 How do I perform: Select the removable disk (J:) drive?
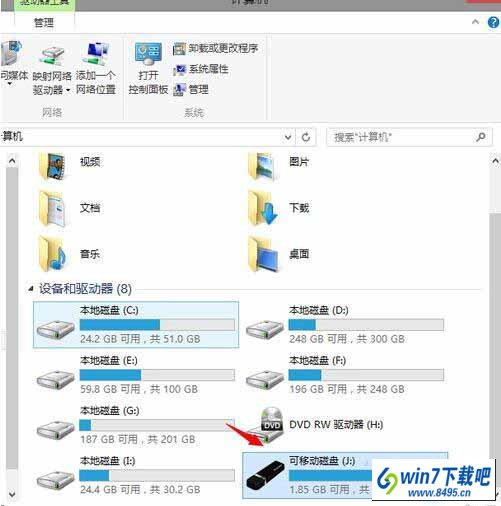(345, 475)
